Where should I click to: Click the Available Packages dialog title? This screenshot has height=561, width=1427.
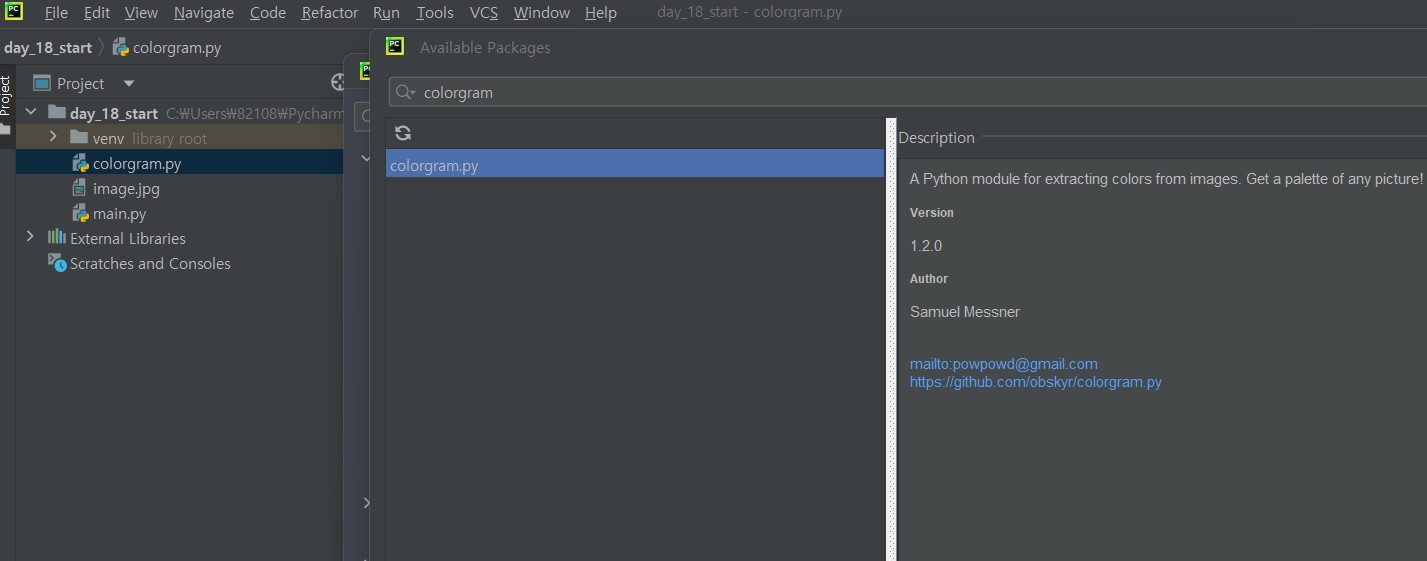(485, 47)
